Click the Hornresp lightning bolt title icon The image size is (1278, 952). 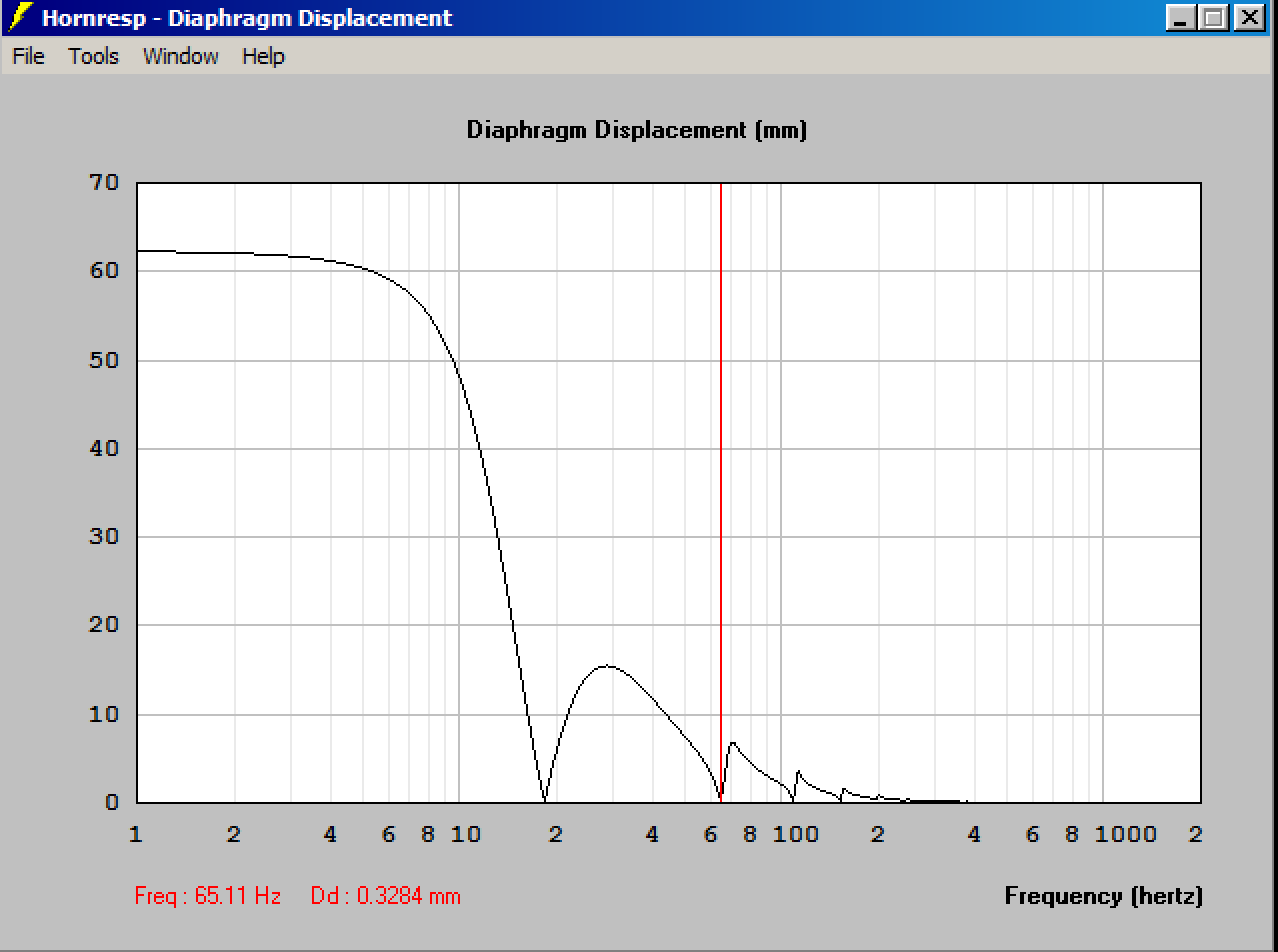[x=19, y=18]
